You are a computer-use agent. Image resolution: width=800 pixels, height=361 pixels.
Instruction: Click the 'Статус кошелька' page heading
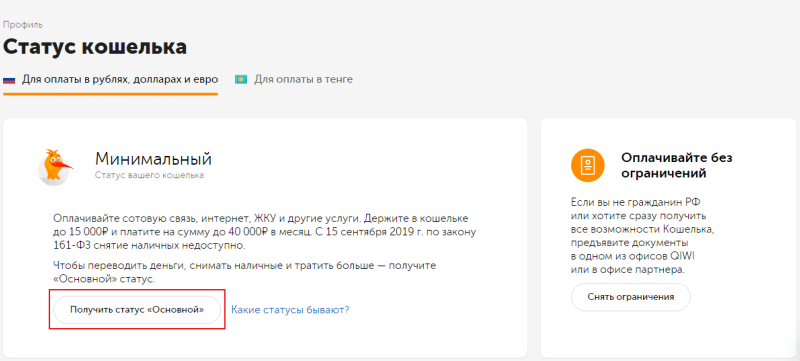point(95,47)
